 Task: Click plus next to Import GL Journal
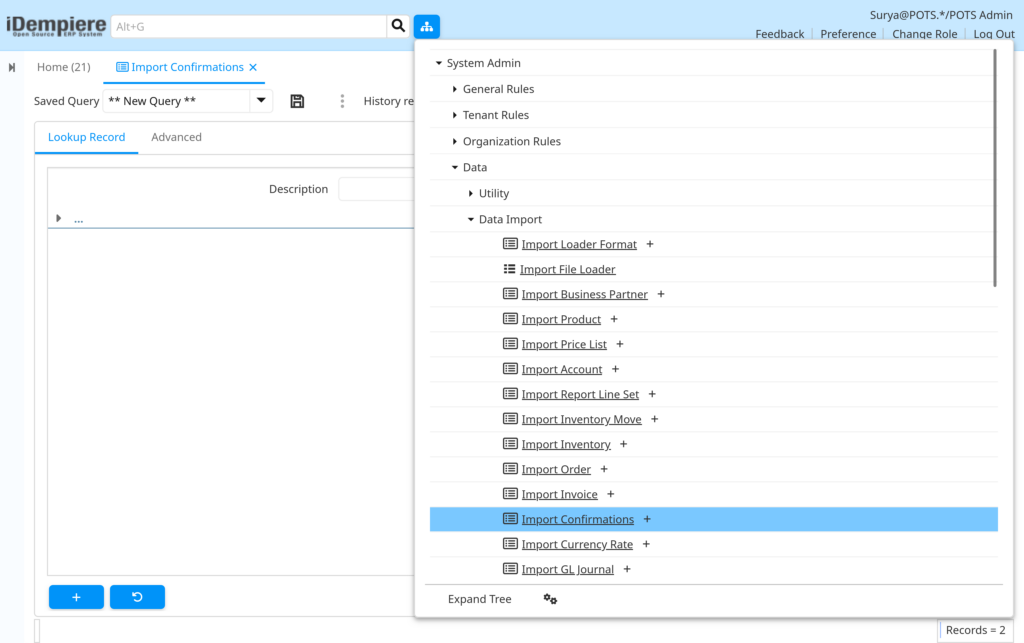pos(627,569)
